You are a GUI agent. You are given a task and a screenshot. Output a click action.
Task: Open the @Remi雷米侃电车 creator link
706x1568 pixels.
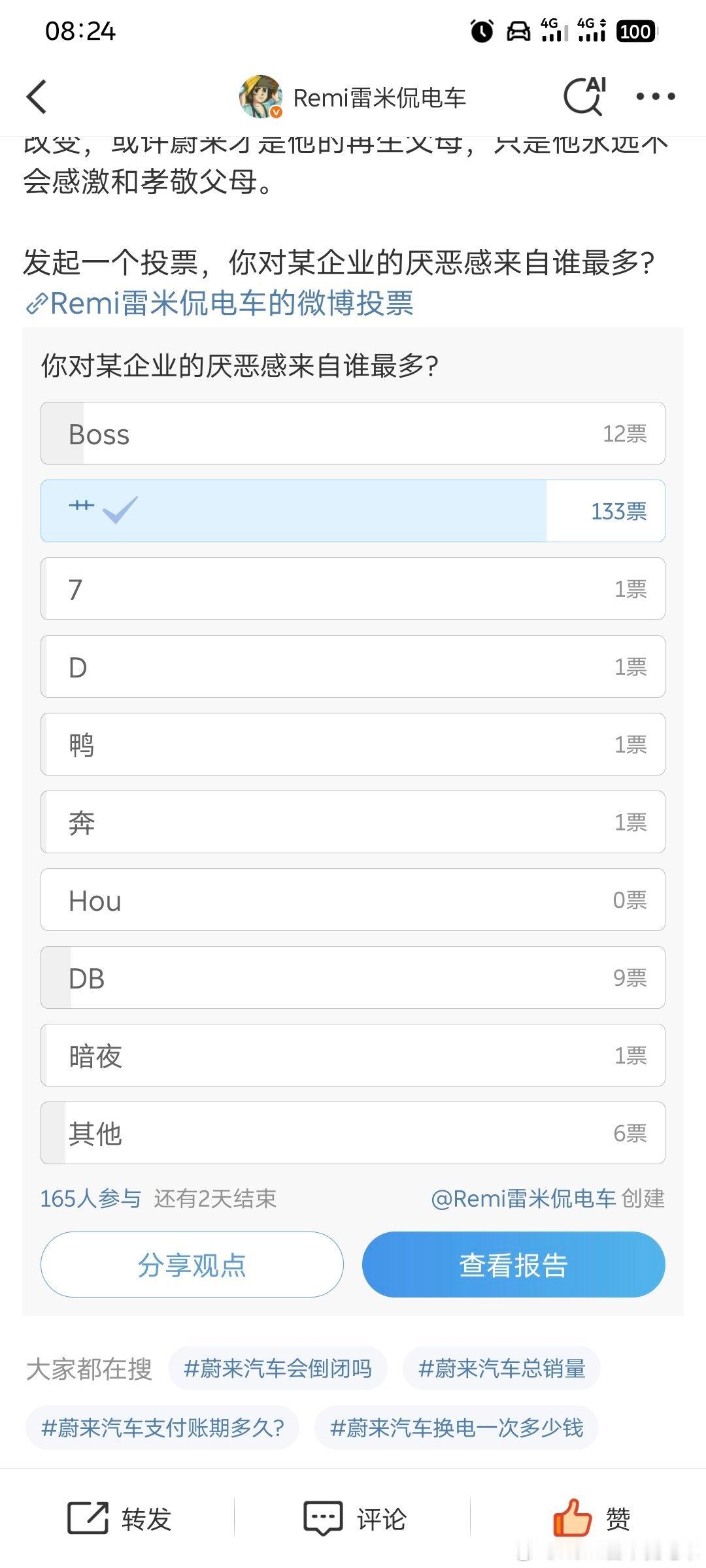pyautogui.click(x=524, y=1198)
